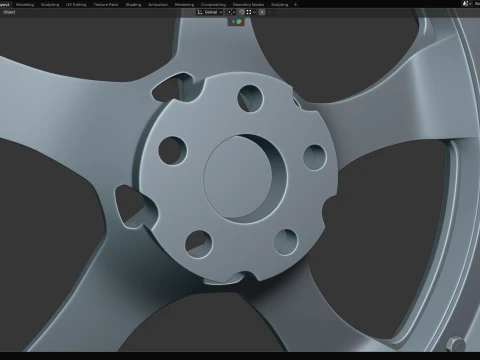Select the center cap of the wheel model
This screenshot has width=480, height=360.
click(x=238, y=177)
